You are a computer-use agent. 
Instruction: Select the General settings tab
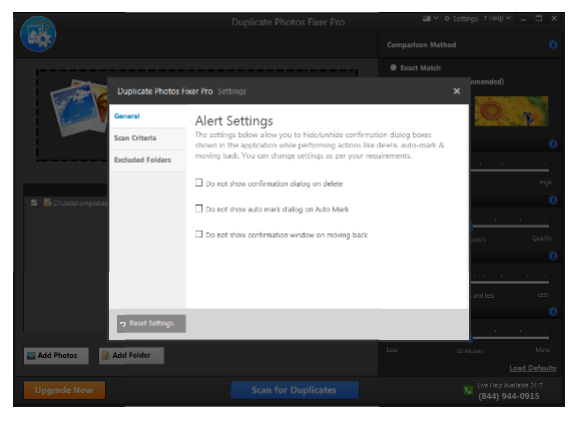148,116
